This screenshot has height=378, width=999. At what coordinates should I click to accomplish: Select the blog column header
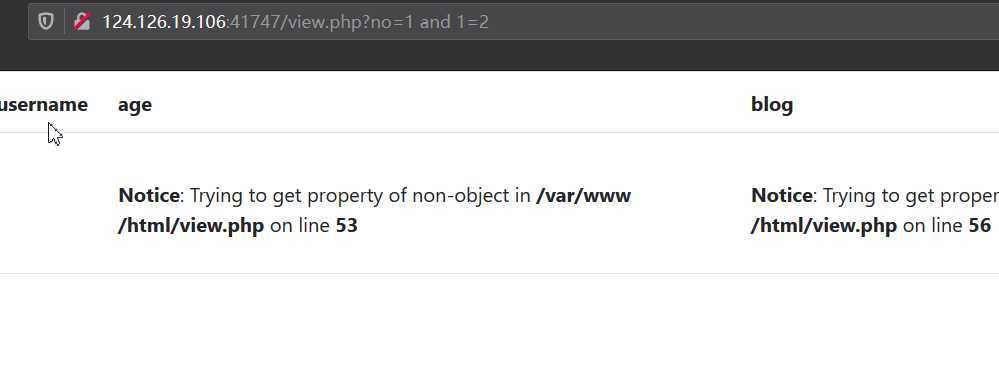[x=772, y=105]
